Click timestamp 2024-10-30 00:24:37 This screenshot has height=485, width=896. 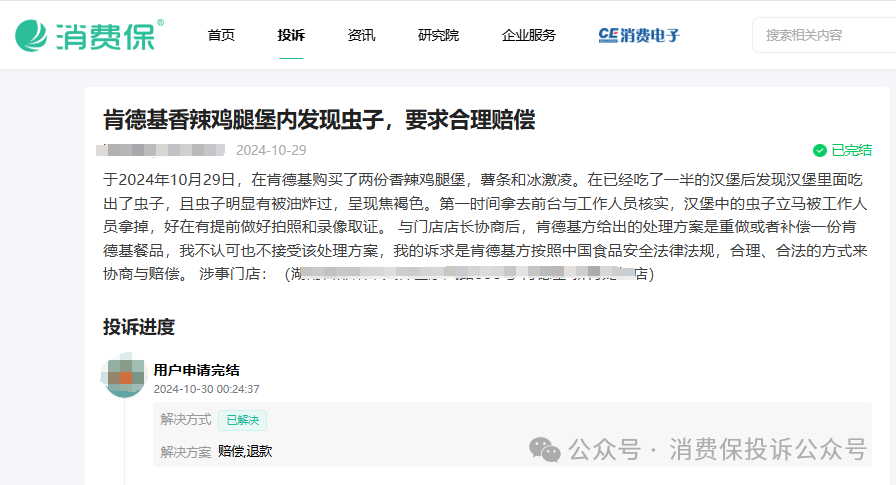point(206,389)
